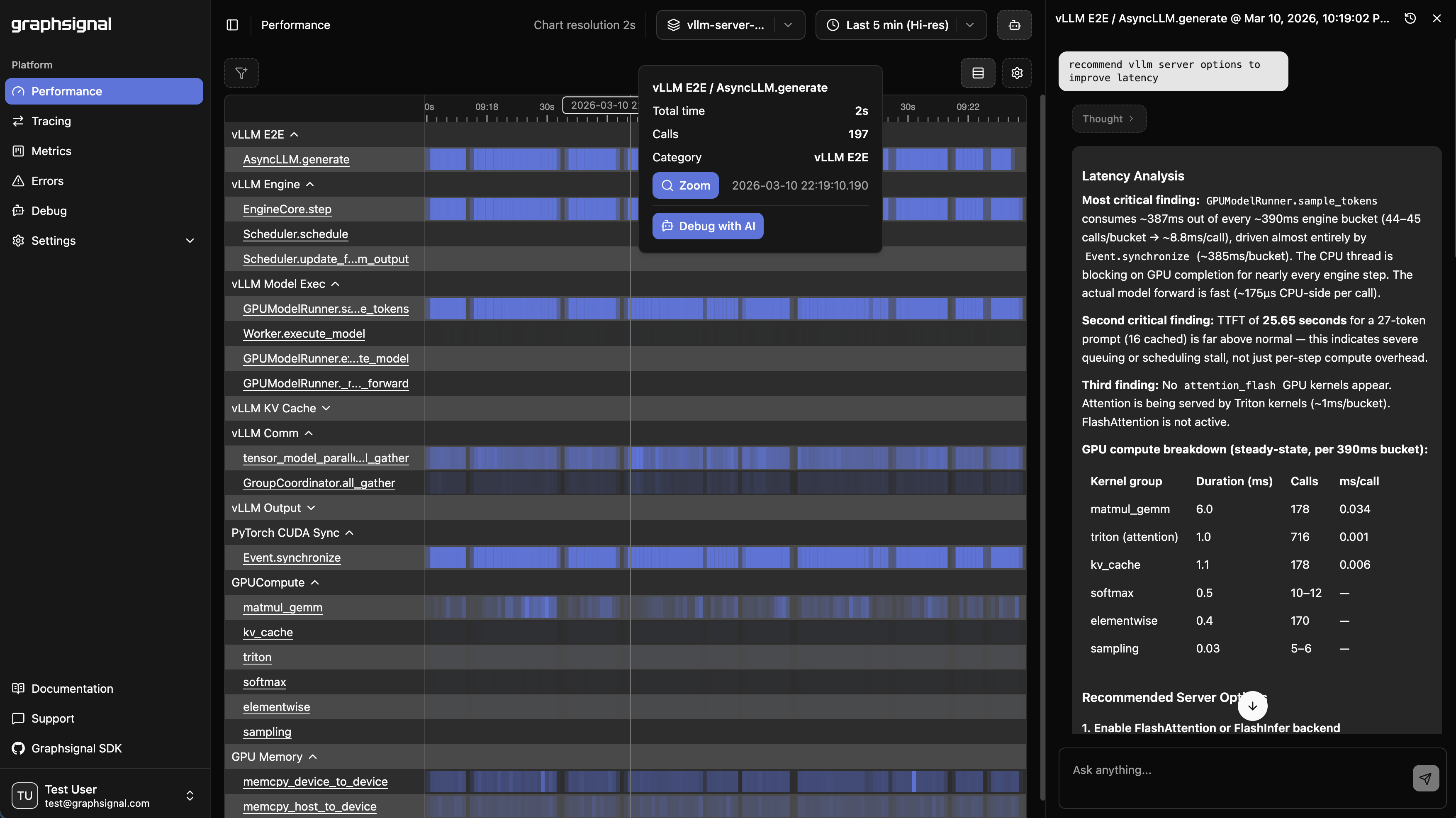Collapse the vLLM Model Exec group
The image size is (1456, 818).
(336, 284)
